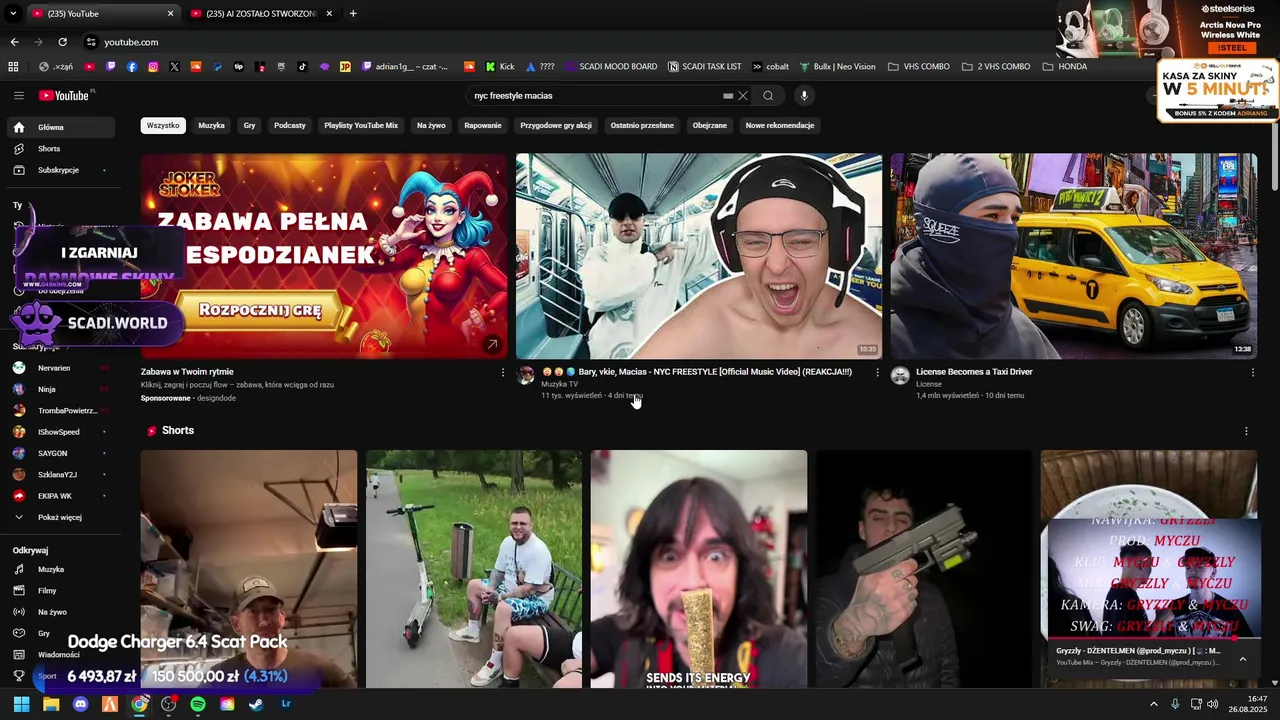Open options for License Taxi Driver video

click(x=1252, y=372)
